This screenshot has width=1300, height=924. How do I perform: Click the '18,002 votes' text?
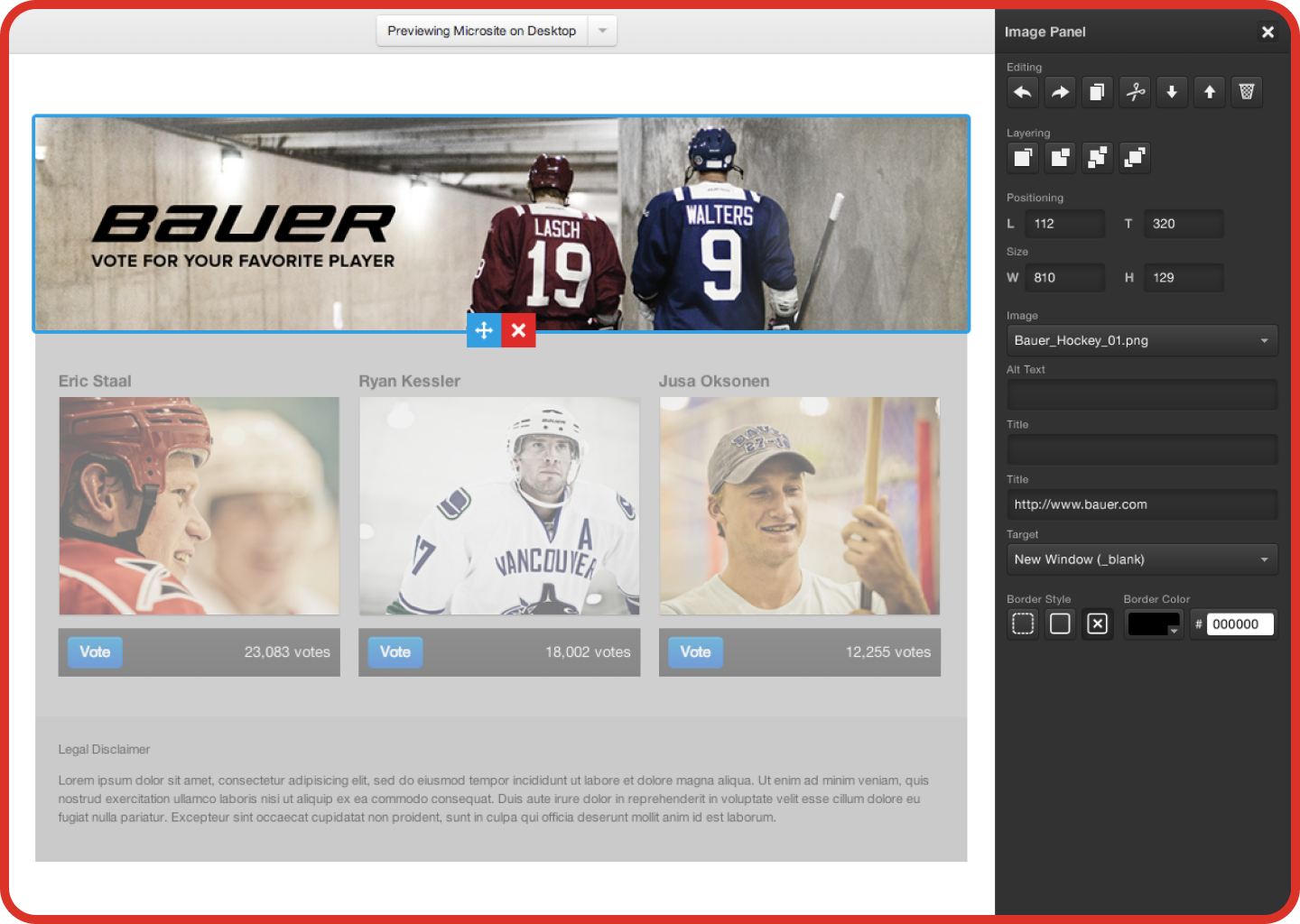[588, 651]
